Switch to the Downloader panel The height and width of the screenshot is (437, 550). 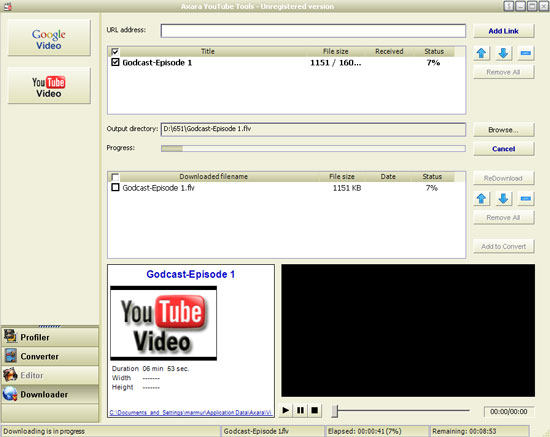pyautogui.click(x=50, y=394)
